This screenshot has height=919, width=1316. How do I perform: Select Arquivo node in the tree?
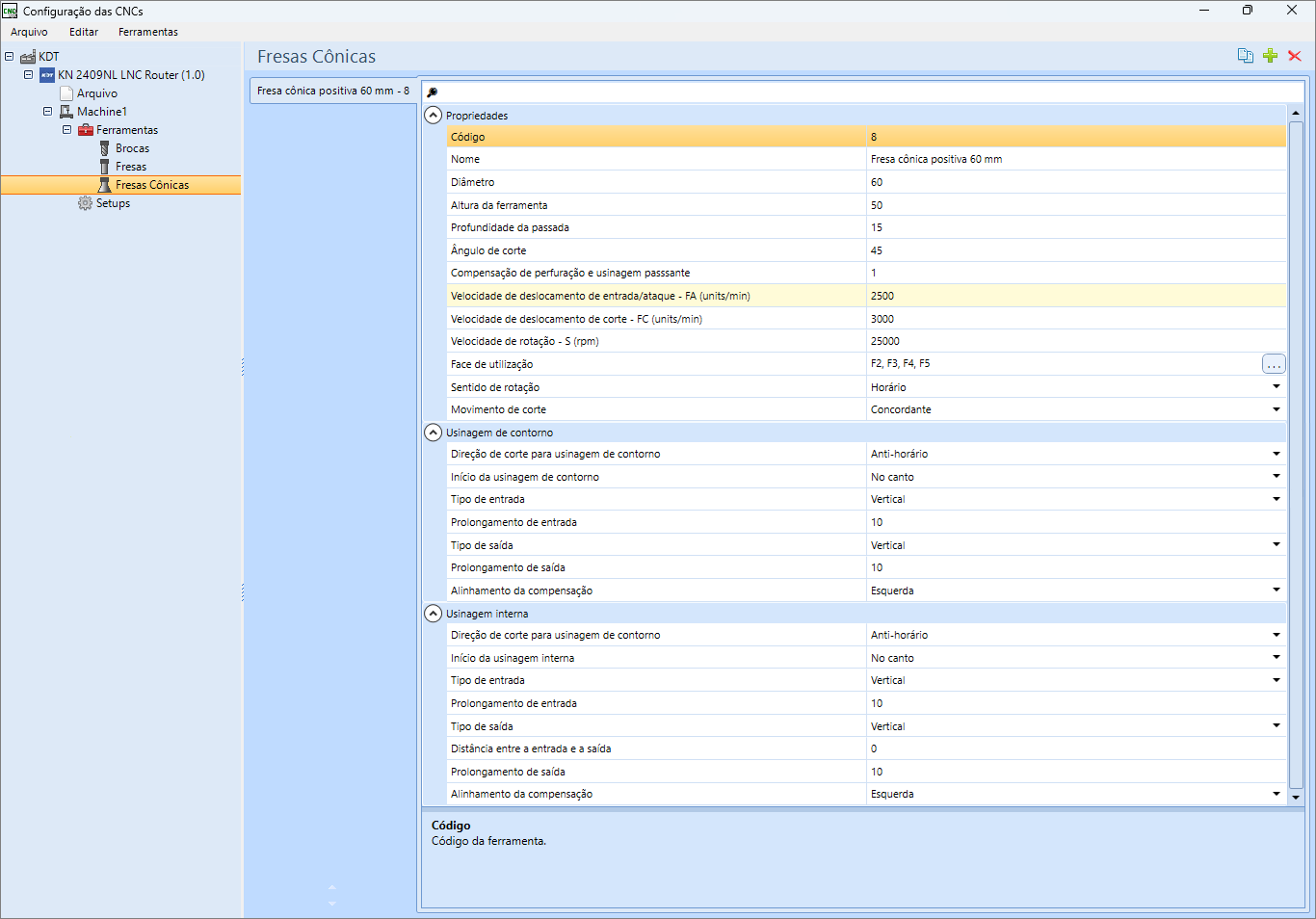pyautogui.click(x=97, y=93)
